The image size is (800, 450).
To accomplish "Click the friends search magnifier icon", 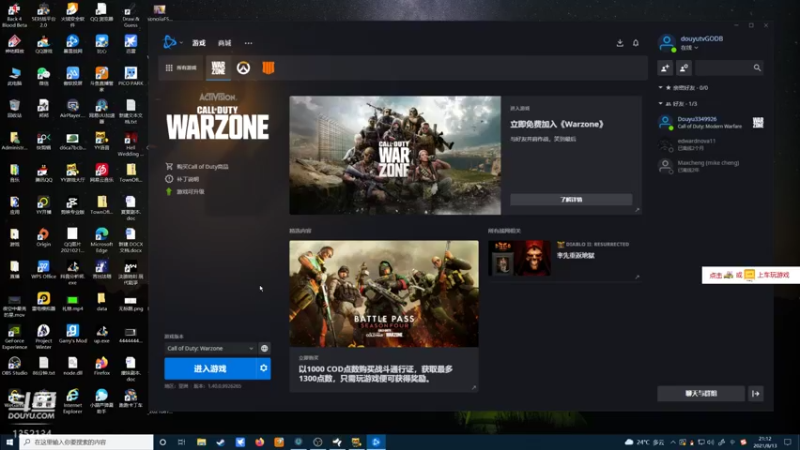I will pos(757,68).
